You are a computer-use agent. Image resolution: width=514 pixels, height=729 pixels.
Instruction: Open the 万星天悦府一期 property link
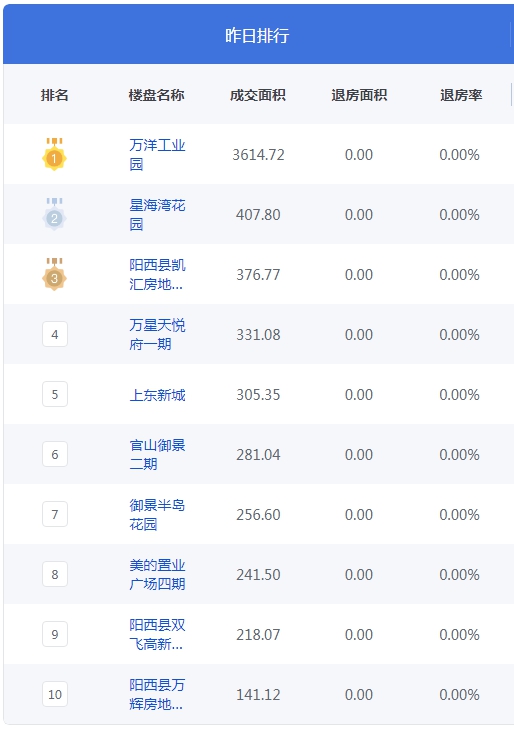click(x=157, y=334)
